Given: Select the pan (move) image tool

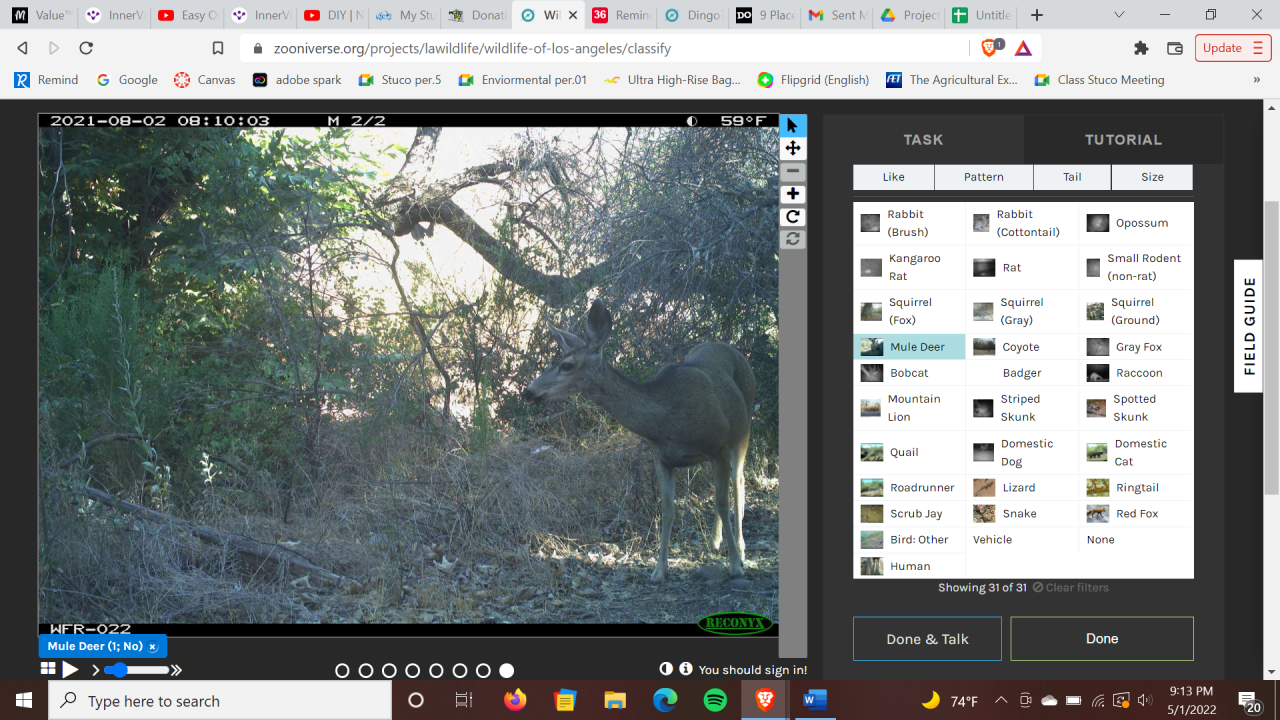Looking at the screenshot, I should 792,148.
